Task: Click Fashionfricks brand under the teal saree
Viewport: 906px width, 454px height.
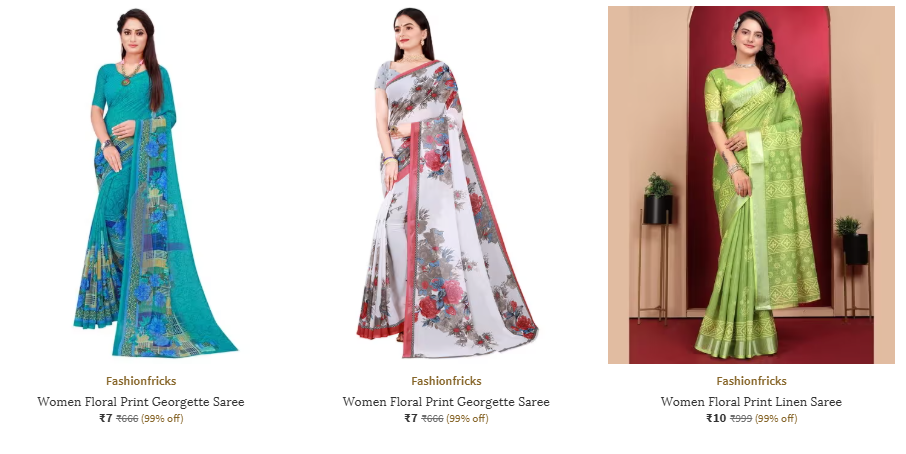Action: [x=141, y=381]
